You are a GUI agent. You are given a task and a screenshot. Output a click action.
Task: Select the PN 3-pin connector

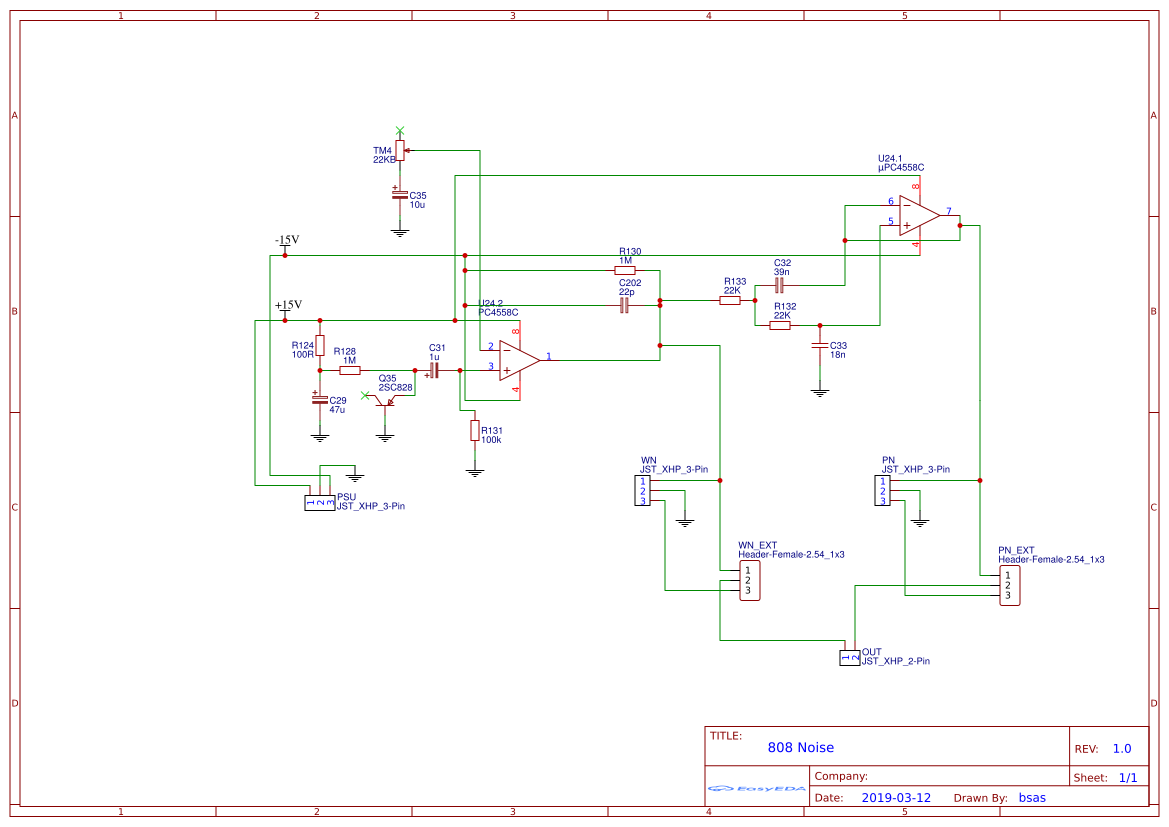[883, 491]
